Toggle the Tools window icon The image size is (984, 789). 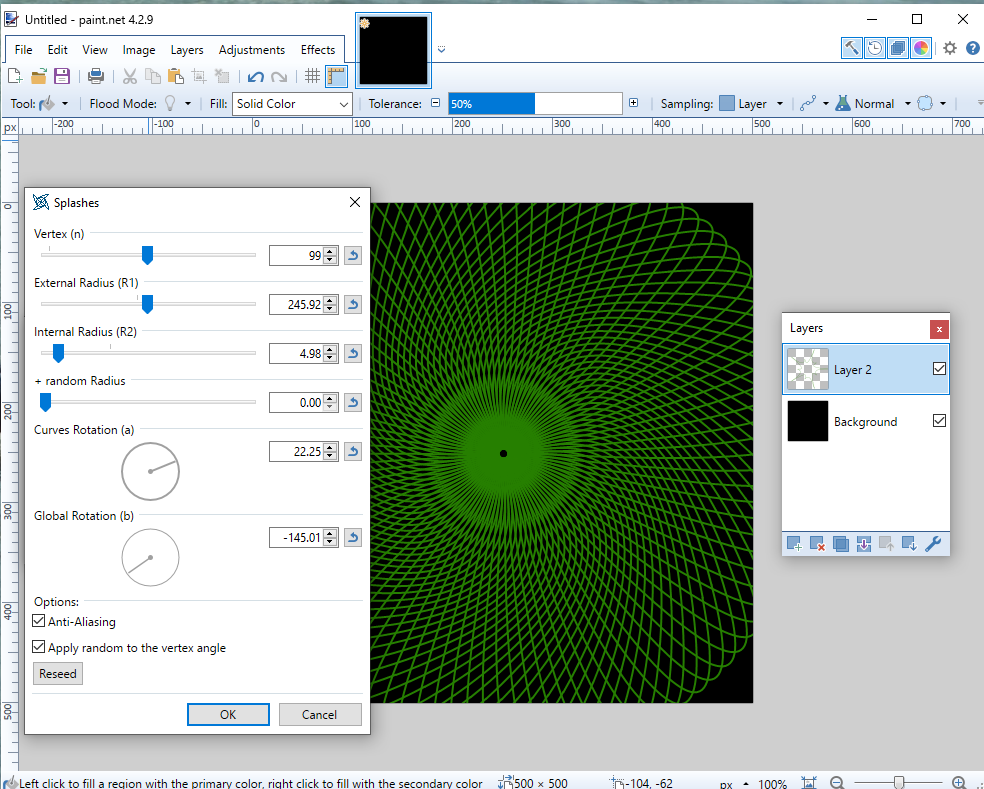pos(852,48)
